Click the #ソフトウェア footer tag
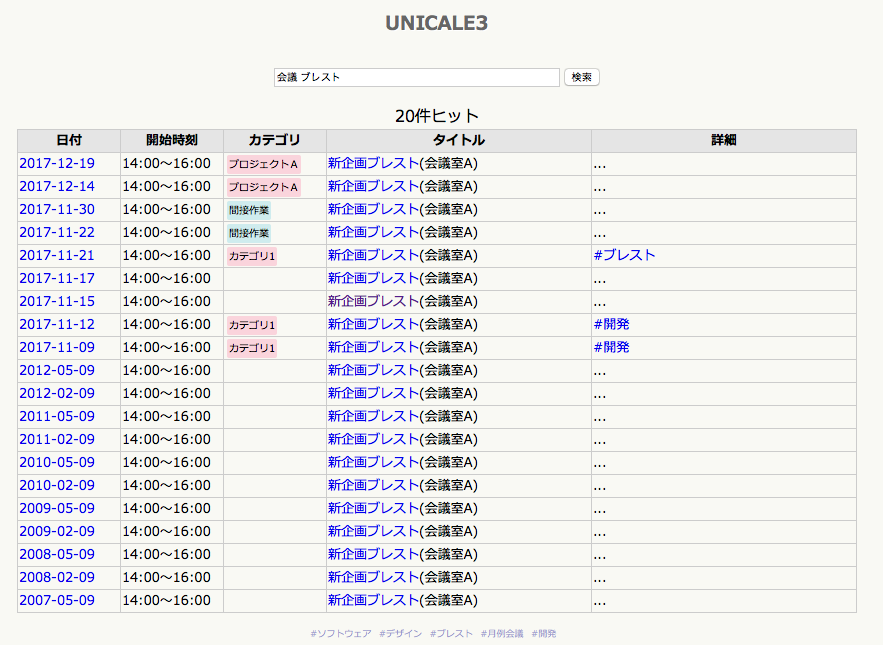 click(x=341, y=633)
